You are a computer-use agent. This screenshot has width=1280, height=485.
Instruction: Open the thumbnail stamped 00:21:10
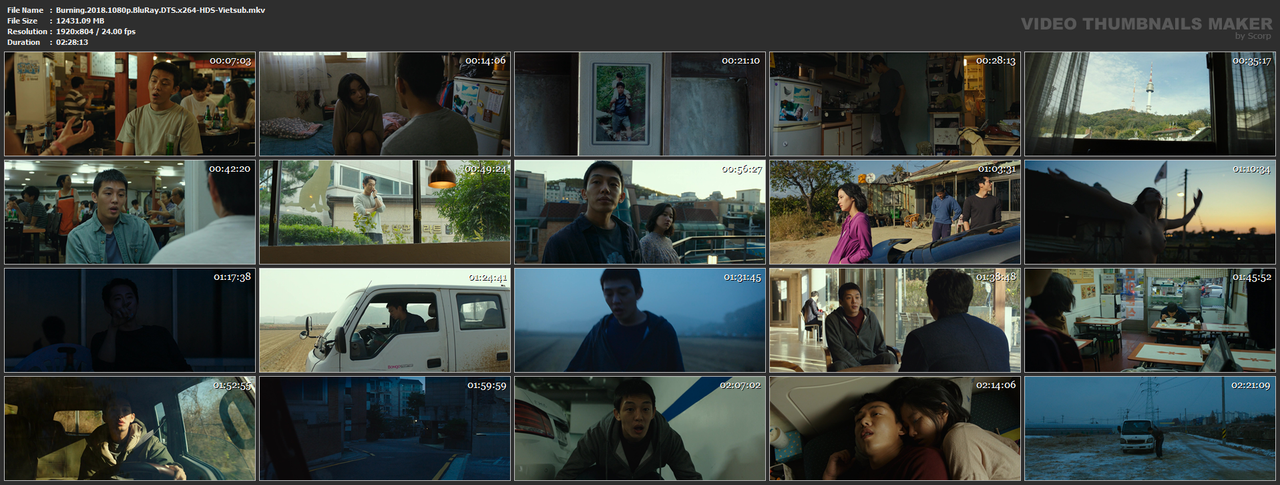tap(640, 104)
